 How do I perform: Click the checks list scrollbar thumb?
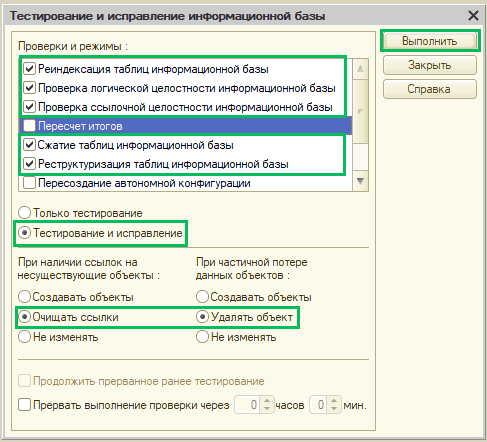click(360, 111)
